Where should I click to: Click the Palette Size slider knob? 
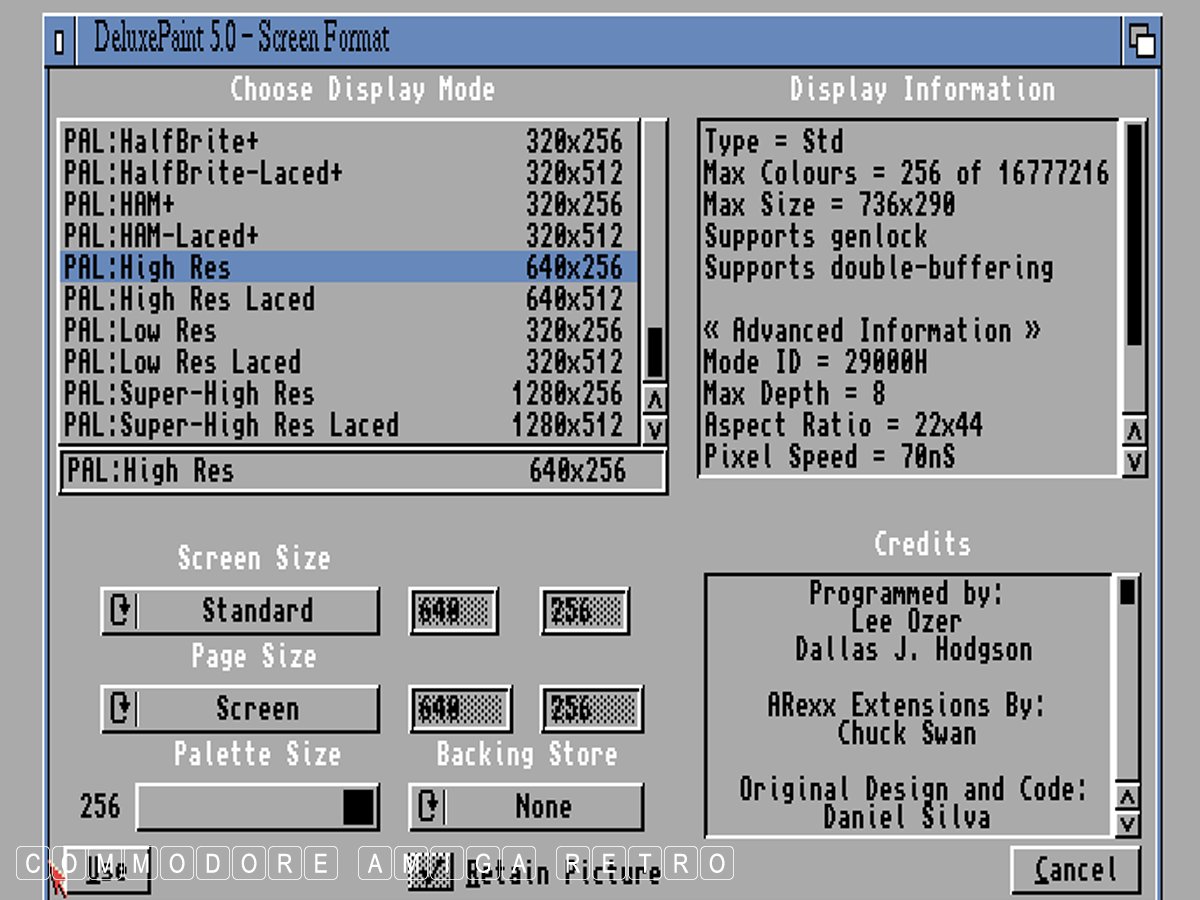(358, 807)
